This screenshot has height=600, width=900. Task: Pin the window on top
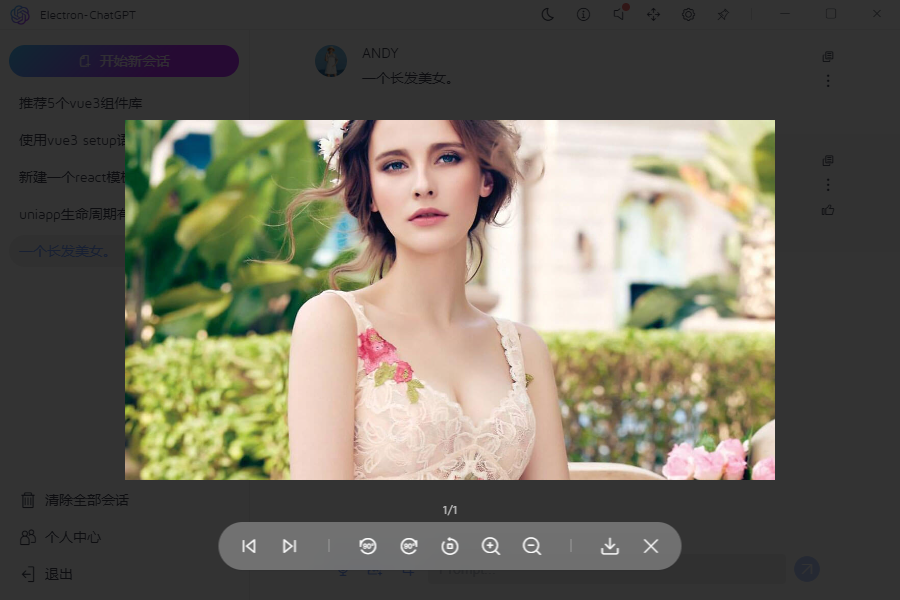[723, 14]
